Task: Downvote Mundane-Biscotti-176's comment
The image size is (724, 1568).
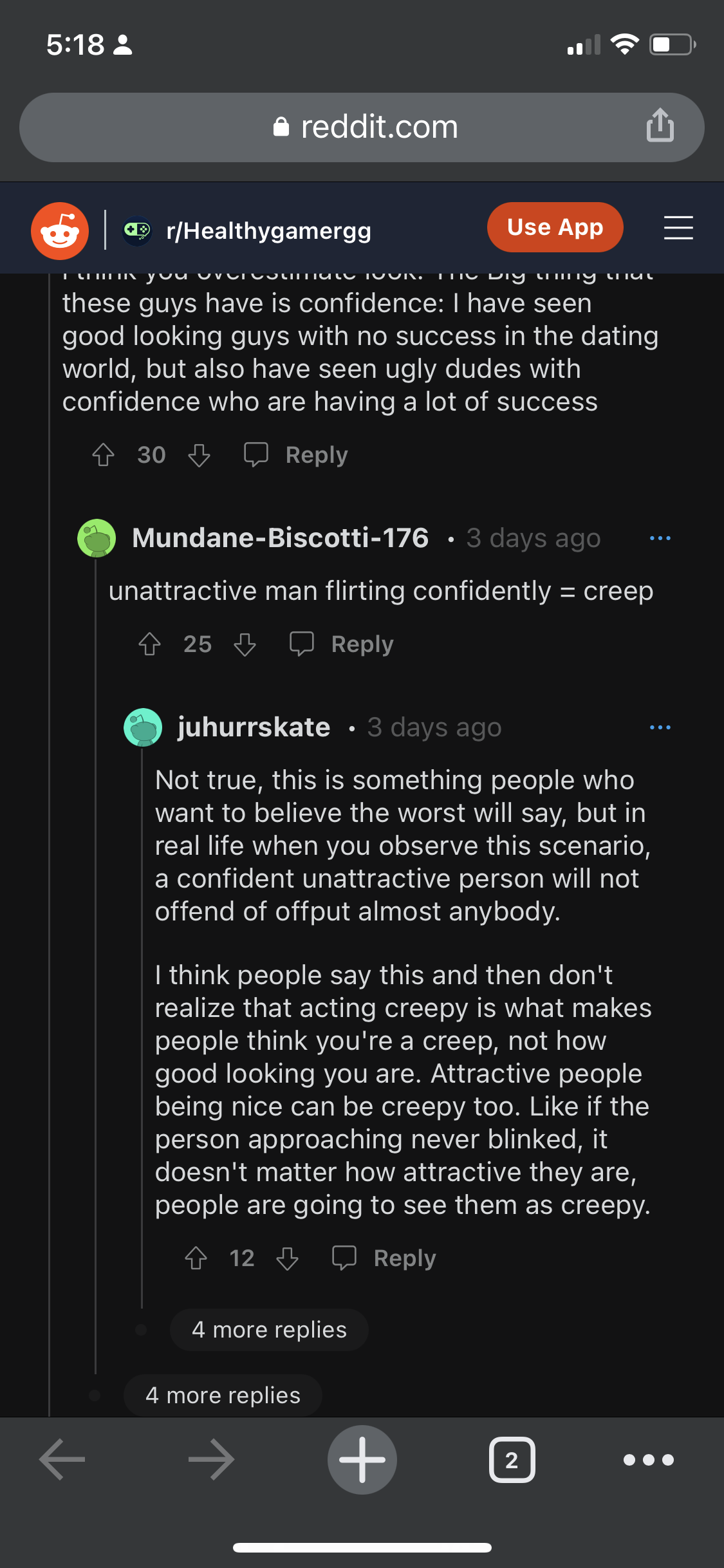Action: (x=245, y=644)
